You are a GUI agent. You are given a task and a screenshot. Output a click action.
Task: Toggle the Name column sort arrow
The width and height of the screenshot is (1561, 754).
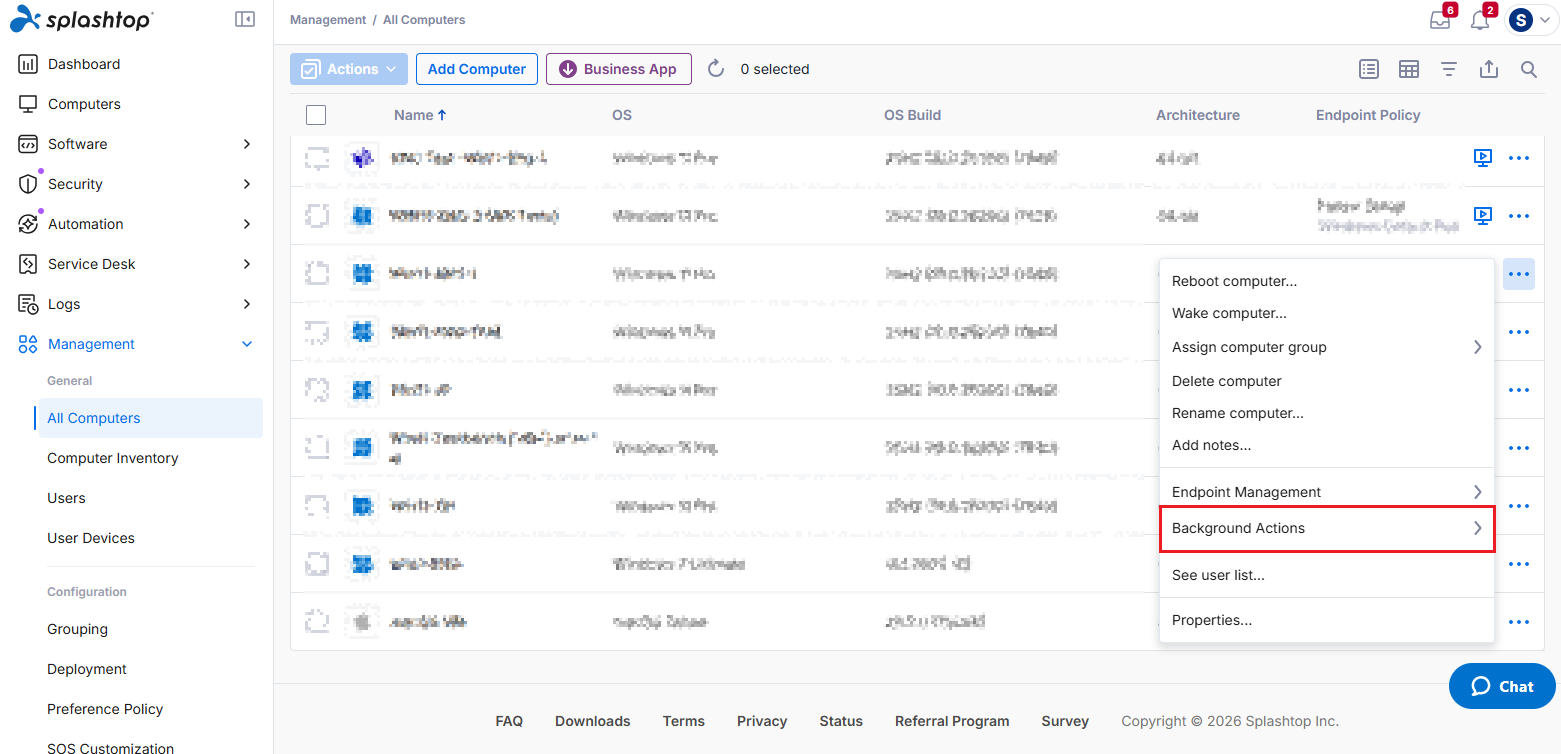(442, 115)
